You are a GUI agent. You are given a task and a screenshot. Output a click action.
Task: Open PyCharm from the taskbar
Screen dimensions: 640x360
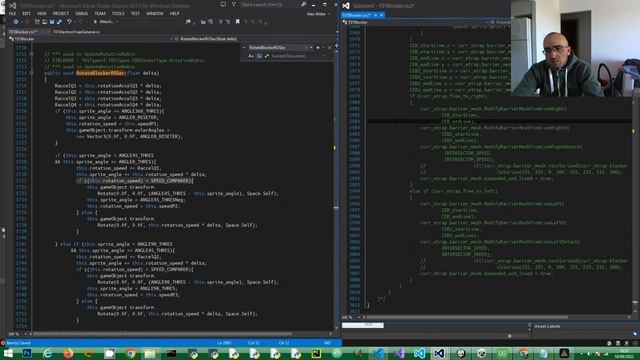click(x=316, y=353)
